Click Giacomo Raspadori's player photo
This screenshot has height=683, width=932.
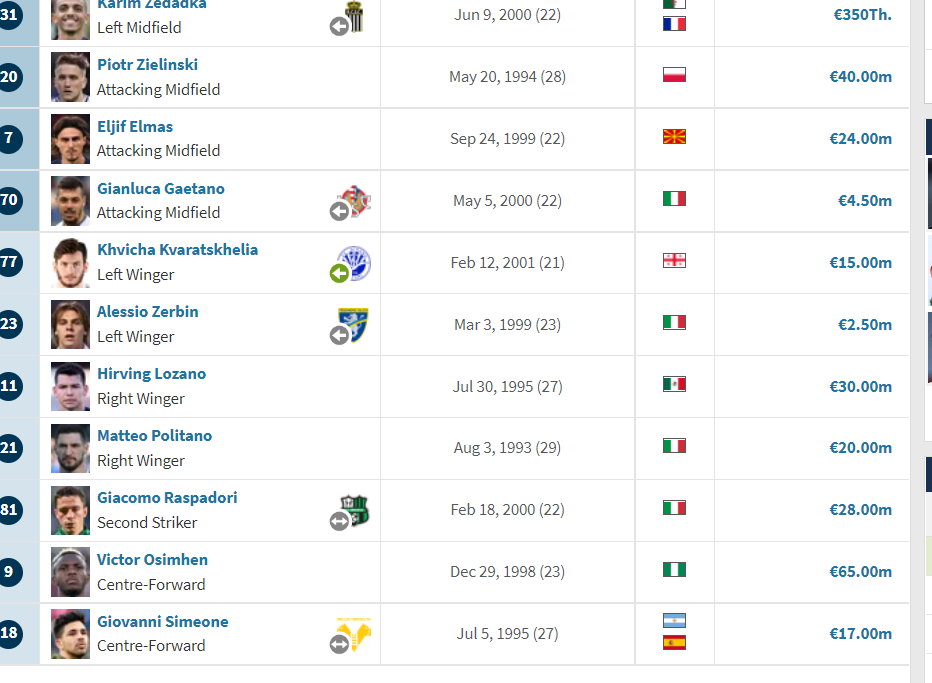coord(70,510)
